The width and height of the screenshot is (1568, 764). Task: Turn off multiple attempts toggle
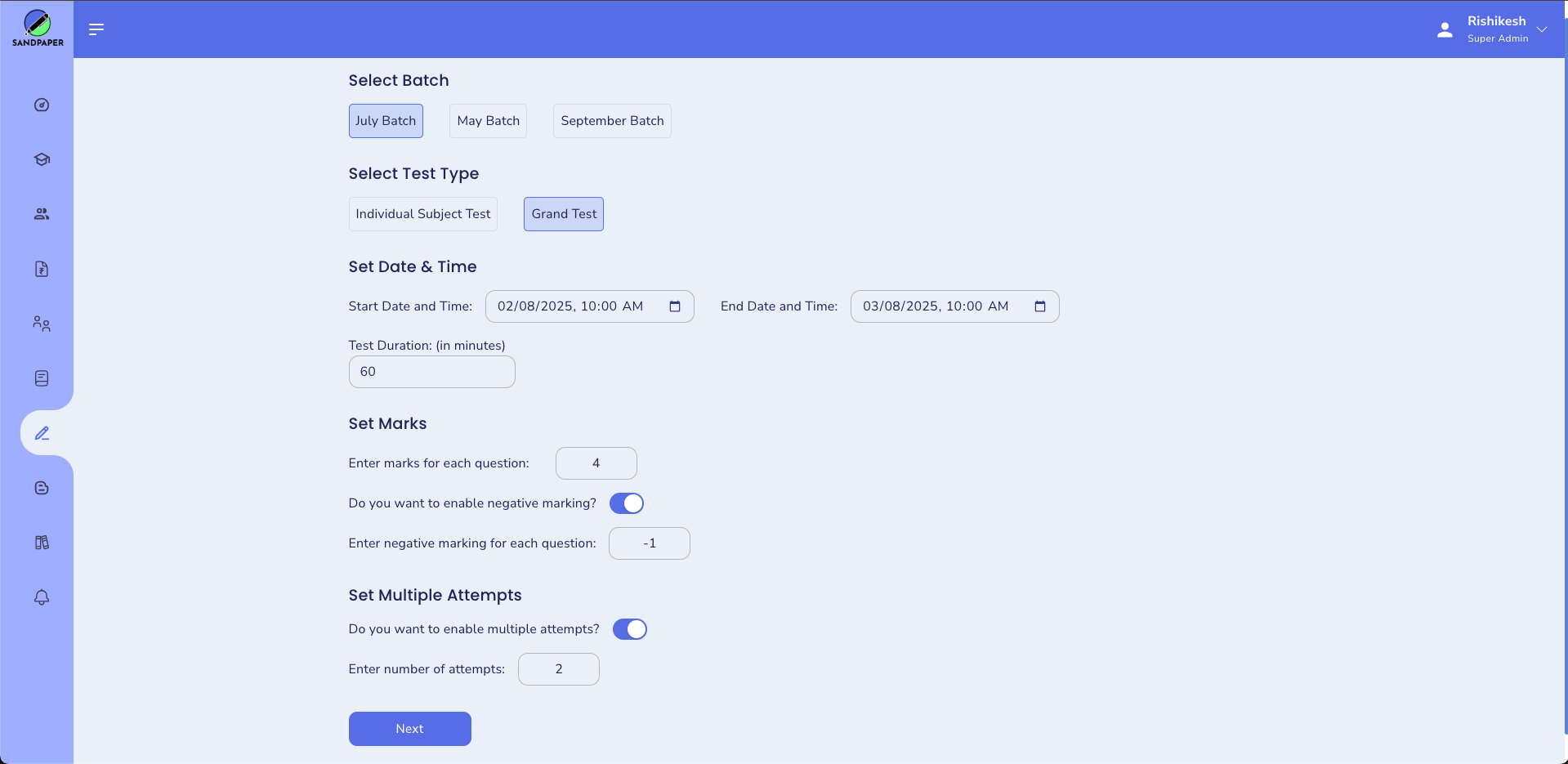pyautogui.click(x=629, y=629)
